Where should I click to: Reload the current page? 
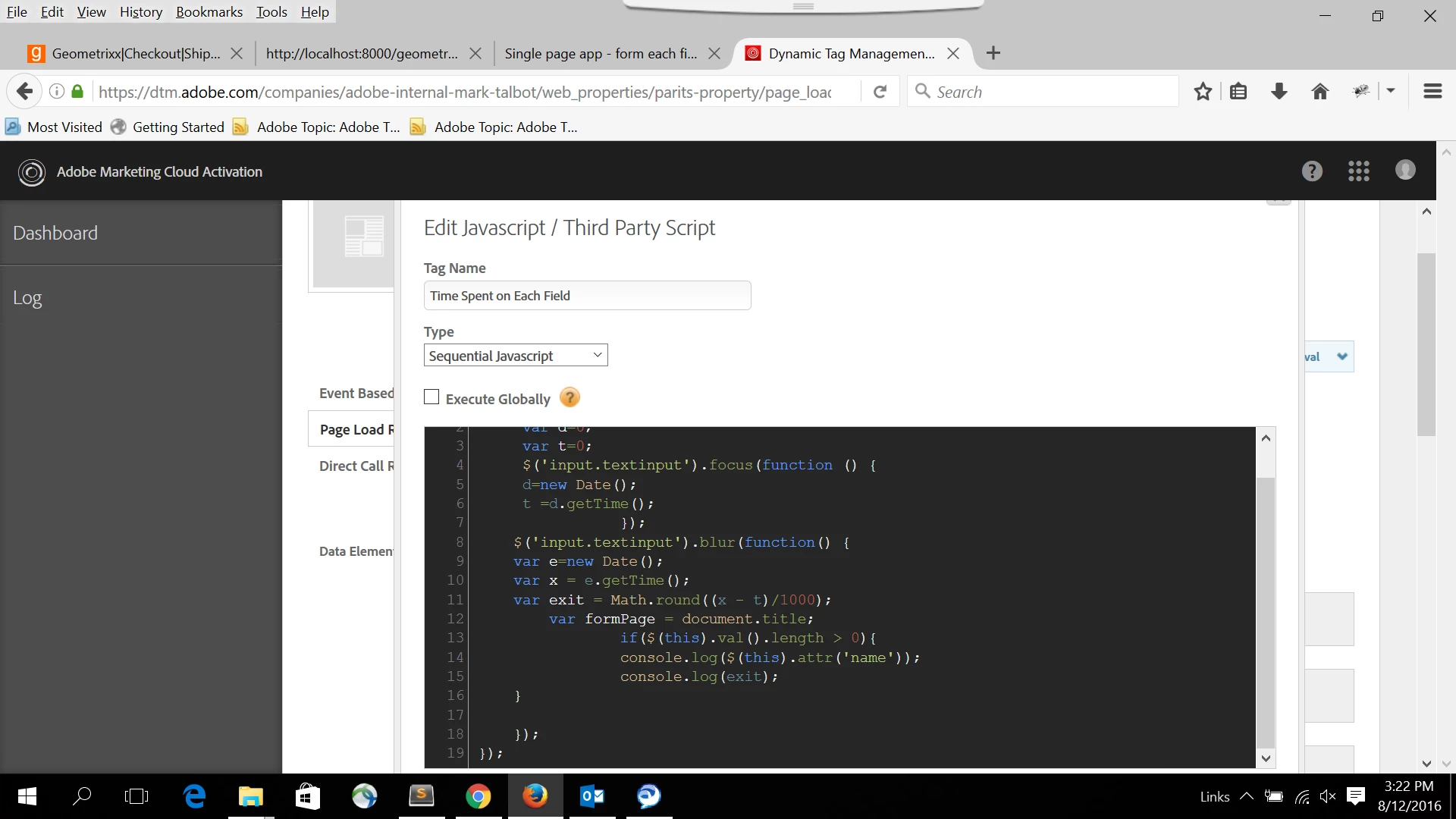[x=880, y=92]
